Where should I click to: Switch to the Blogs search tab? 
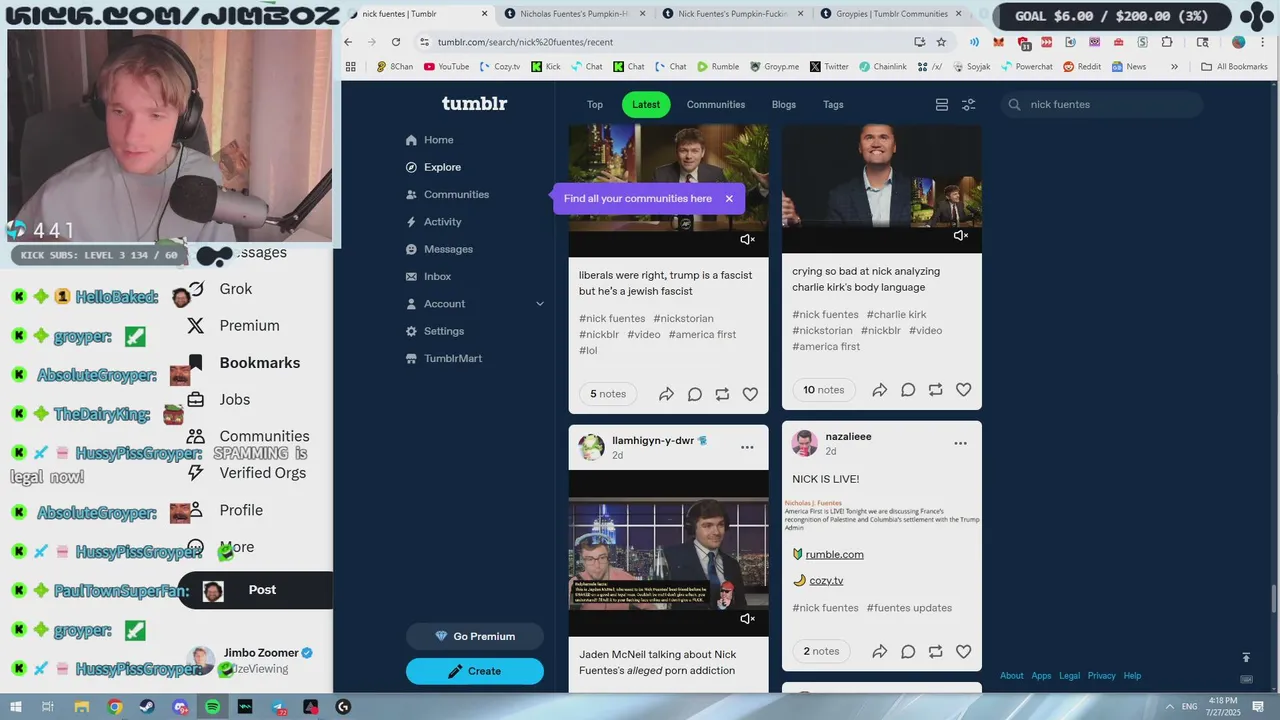[784, 105]
